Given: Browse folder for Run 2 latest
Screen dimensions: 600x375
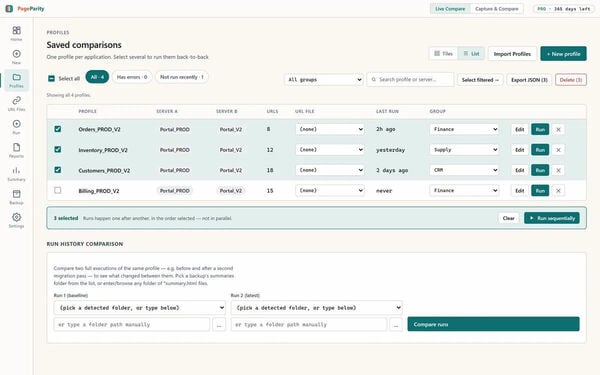Looking at the screenshot, I should 396,324.
